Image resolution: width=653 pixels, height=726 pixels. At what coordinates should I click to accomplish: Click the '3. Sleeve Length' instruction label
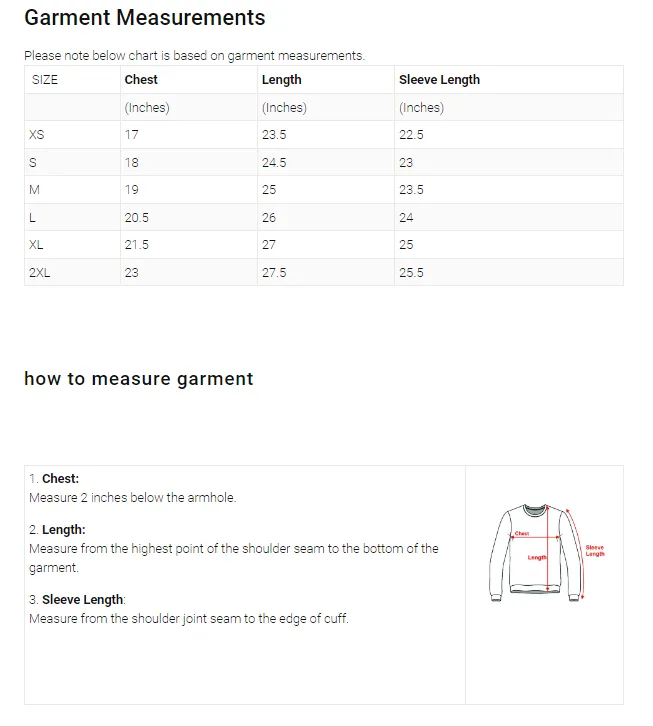click(x=77, y=600)
